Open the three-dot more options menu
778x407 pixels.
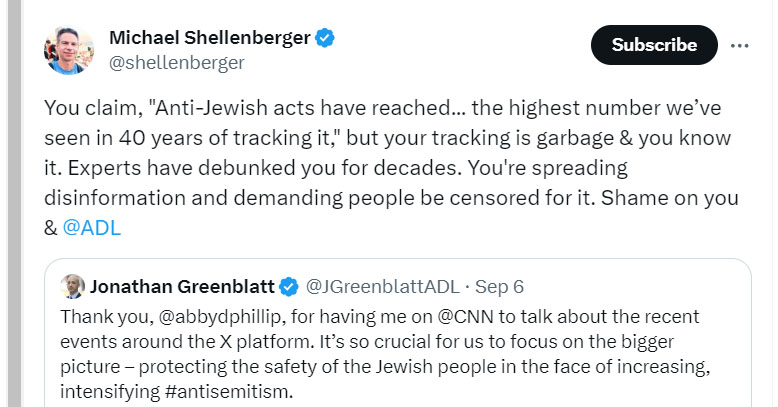739,46
